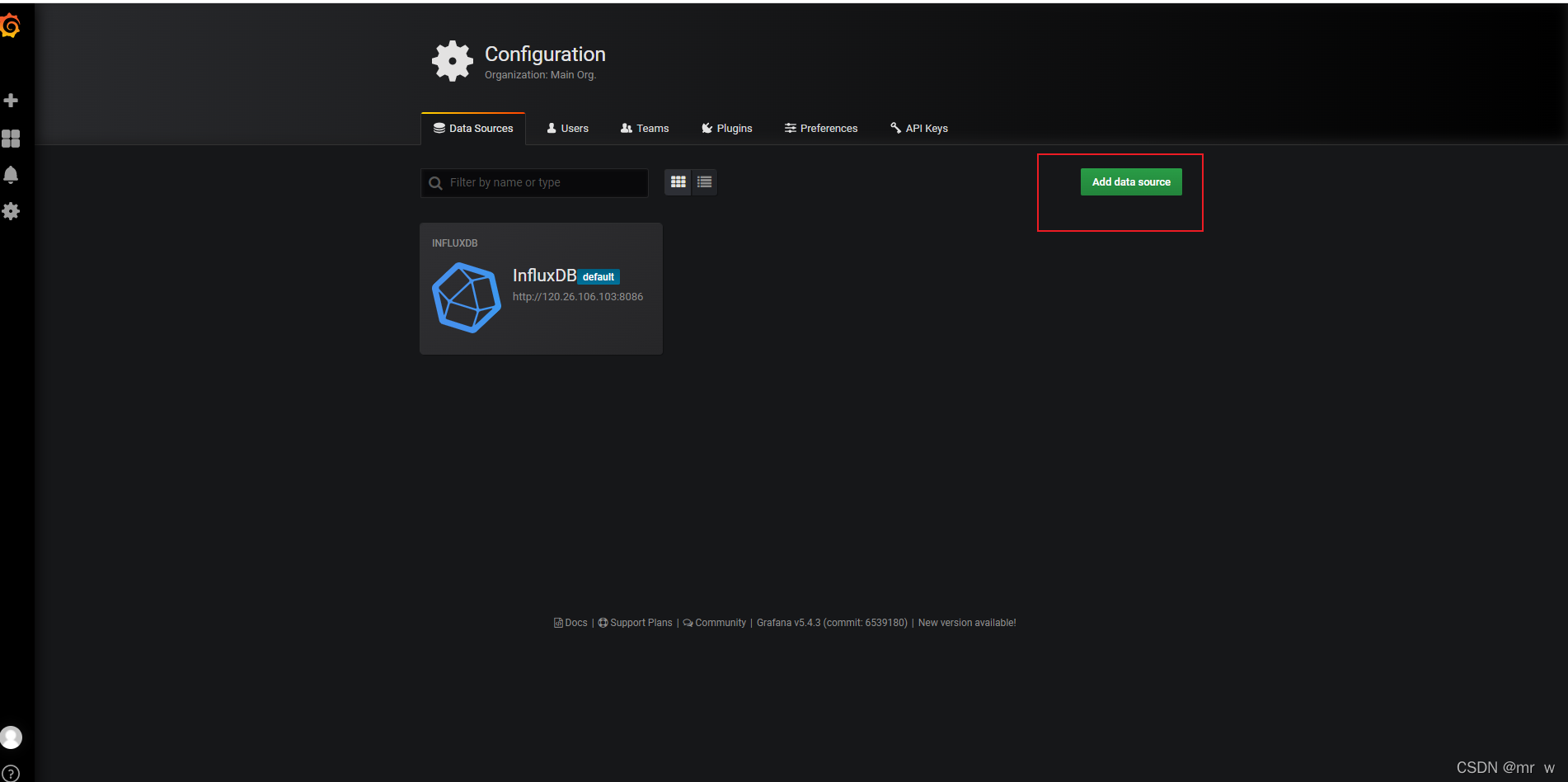Open the Create plus menu in sidebar
1568x782 pixels.
[11, 101]
